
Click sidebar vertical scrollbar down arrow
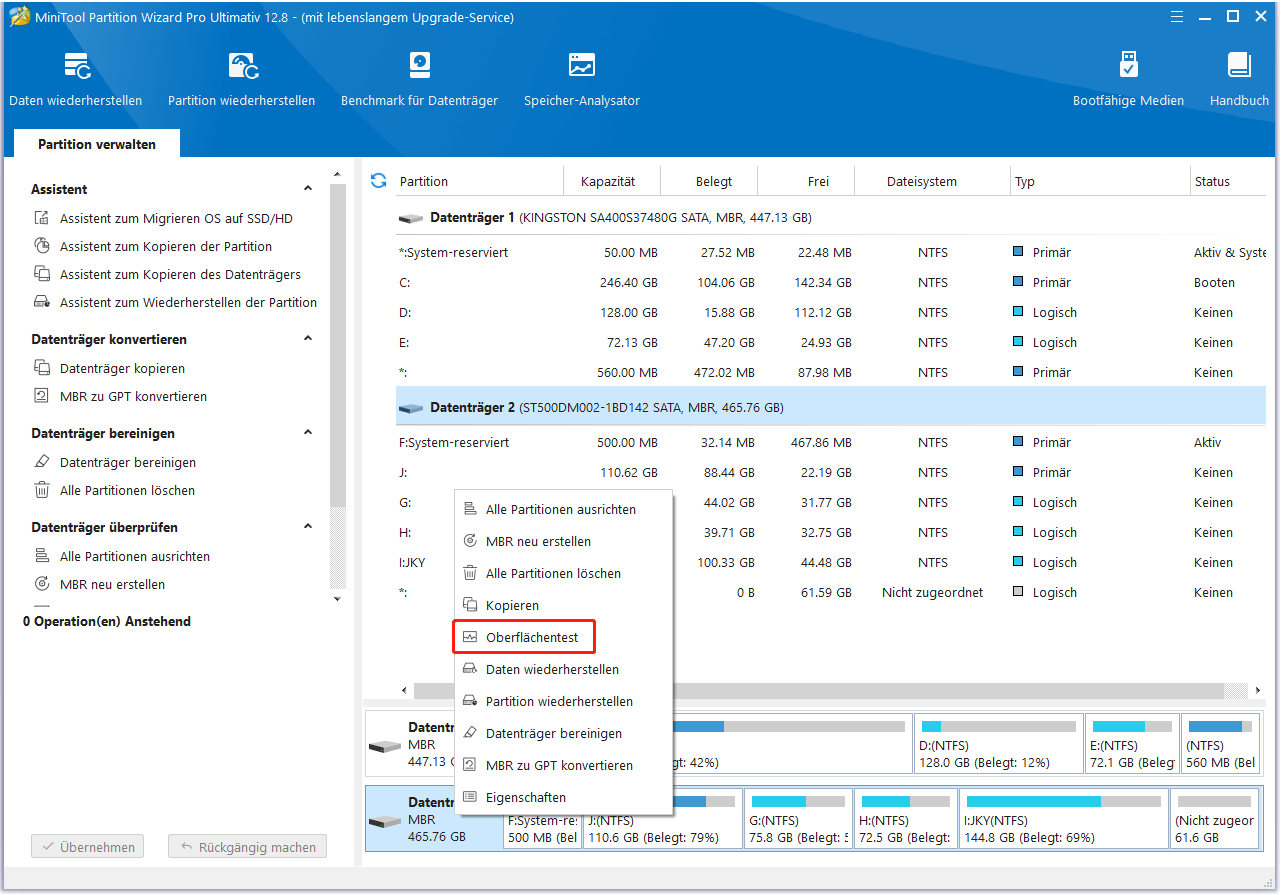tap(337, 599)
